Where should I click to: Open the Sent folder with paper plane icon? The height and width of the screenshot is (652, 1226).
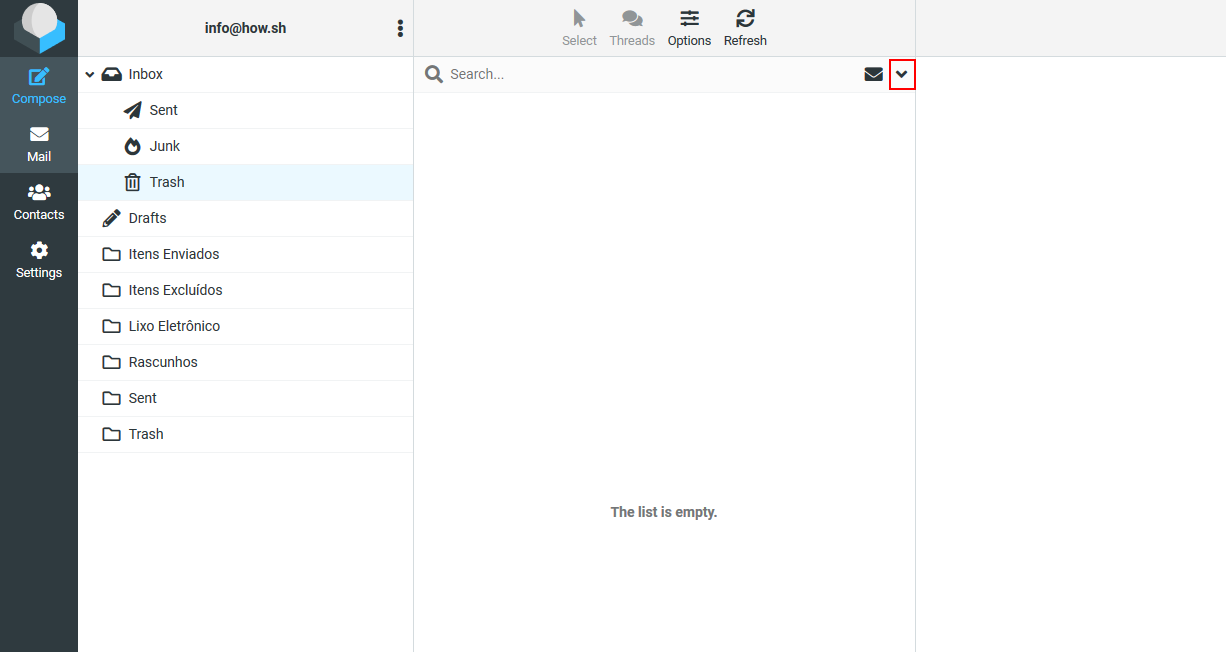coord(245,110)
